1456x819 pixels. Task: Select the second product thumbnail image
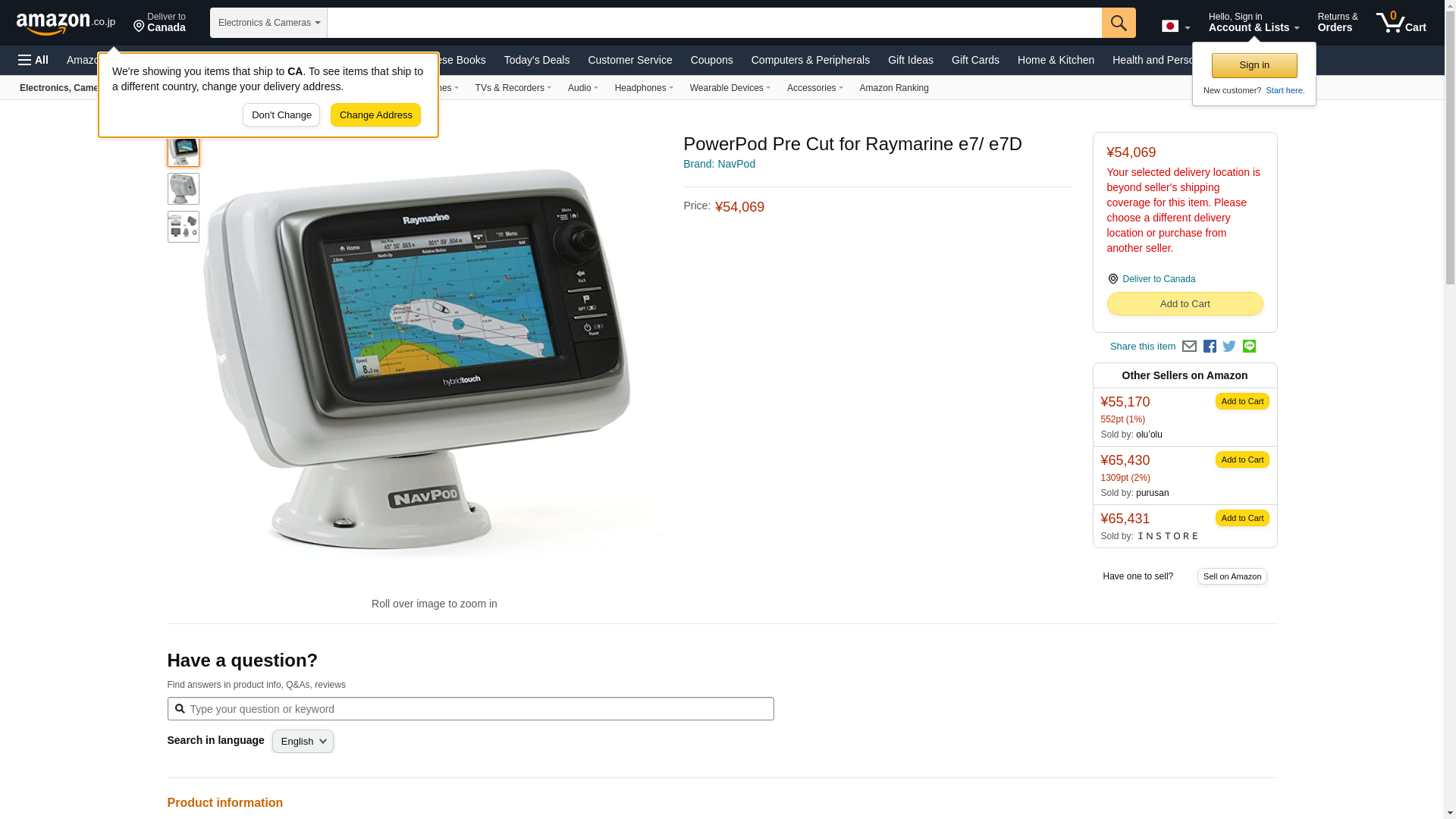[x=184, y=189]
